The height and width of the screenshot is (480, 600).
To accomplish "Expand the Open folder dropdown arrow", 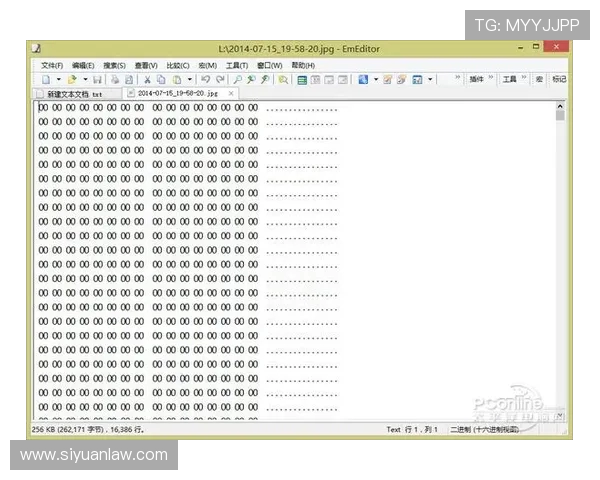I will 85,79.
